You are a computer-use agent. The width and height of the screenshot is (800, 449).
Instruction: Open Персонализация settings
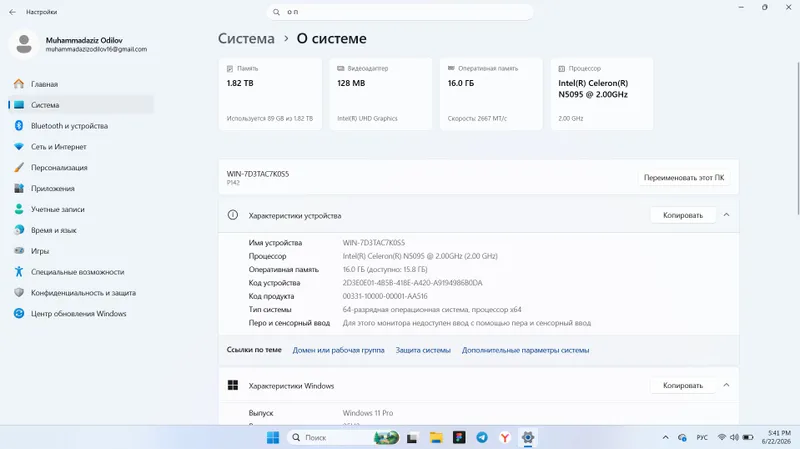81,167
